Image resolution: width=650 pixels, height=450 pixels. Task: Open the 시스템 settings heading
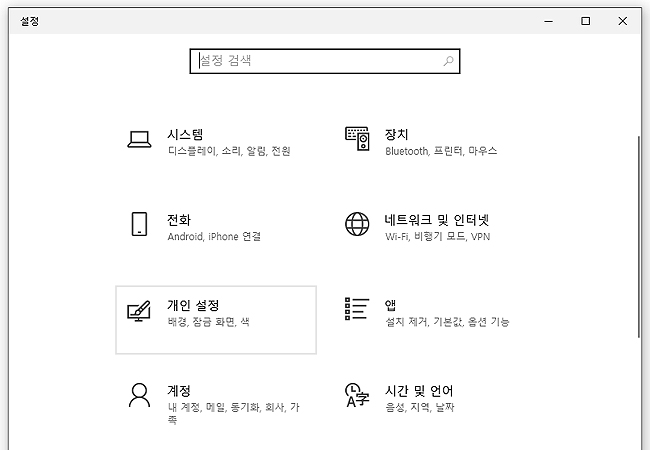click(185, 134)
